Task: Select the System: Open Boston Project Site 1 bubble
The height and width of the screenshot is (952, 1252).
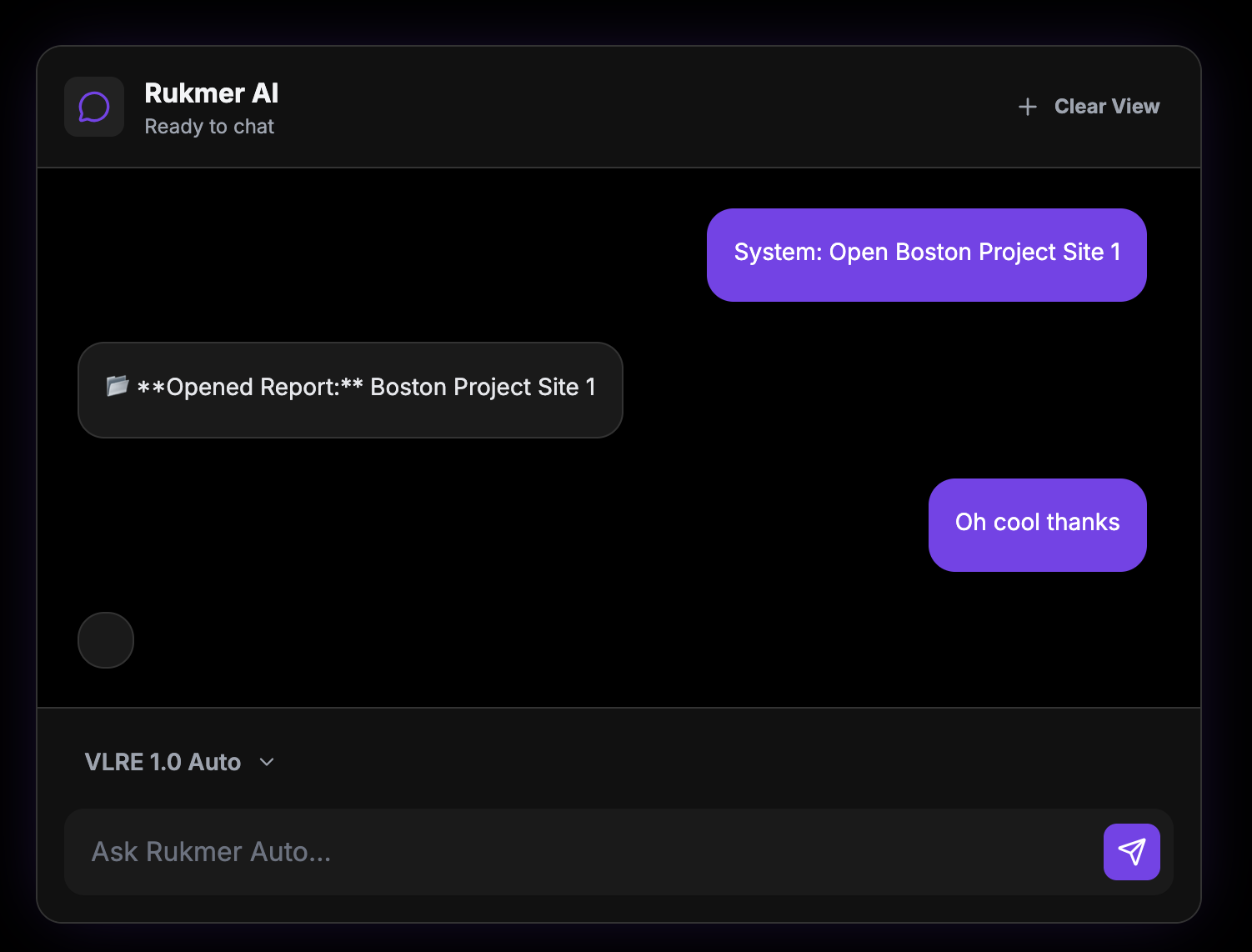Action: (926, 253)
